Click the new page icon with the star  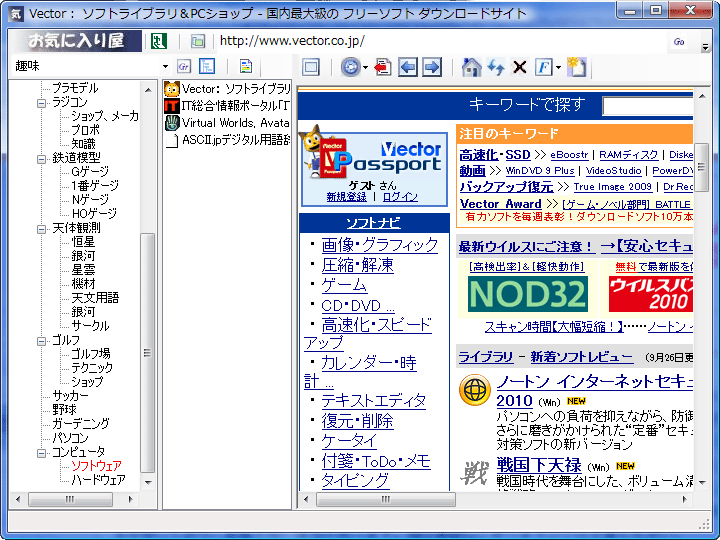576,68
